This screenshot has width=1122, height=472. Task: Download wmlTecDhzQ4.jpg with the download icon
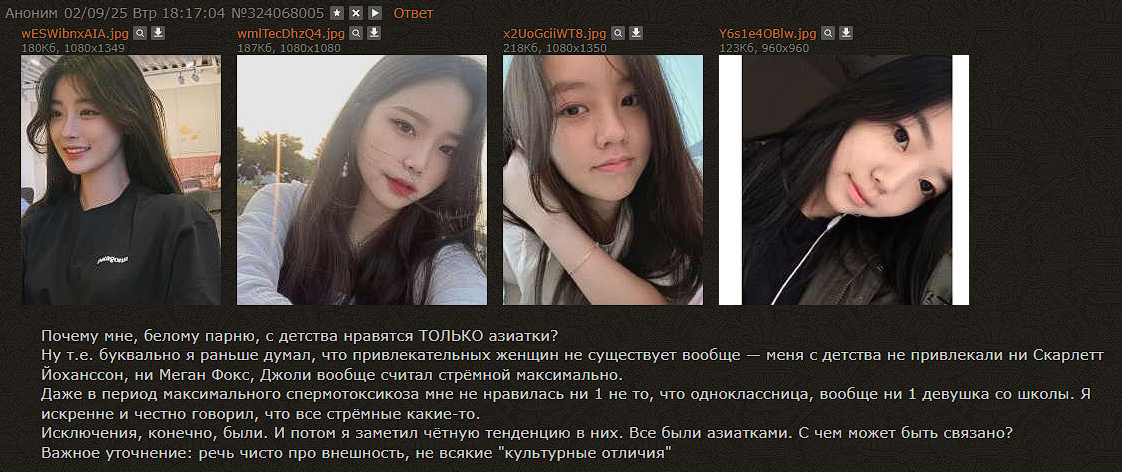pyautogui.click(x=374, y=33)
